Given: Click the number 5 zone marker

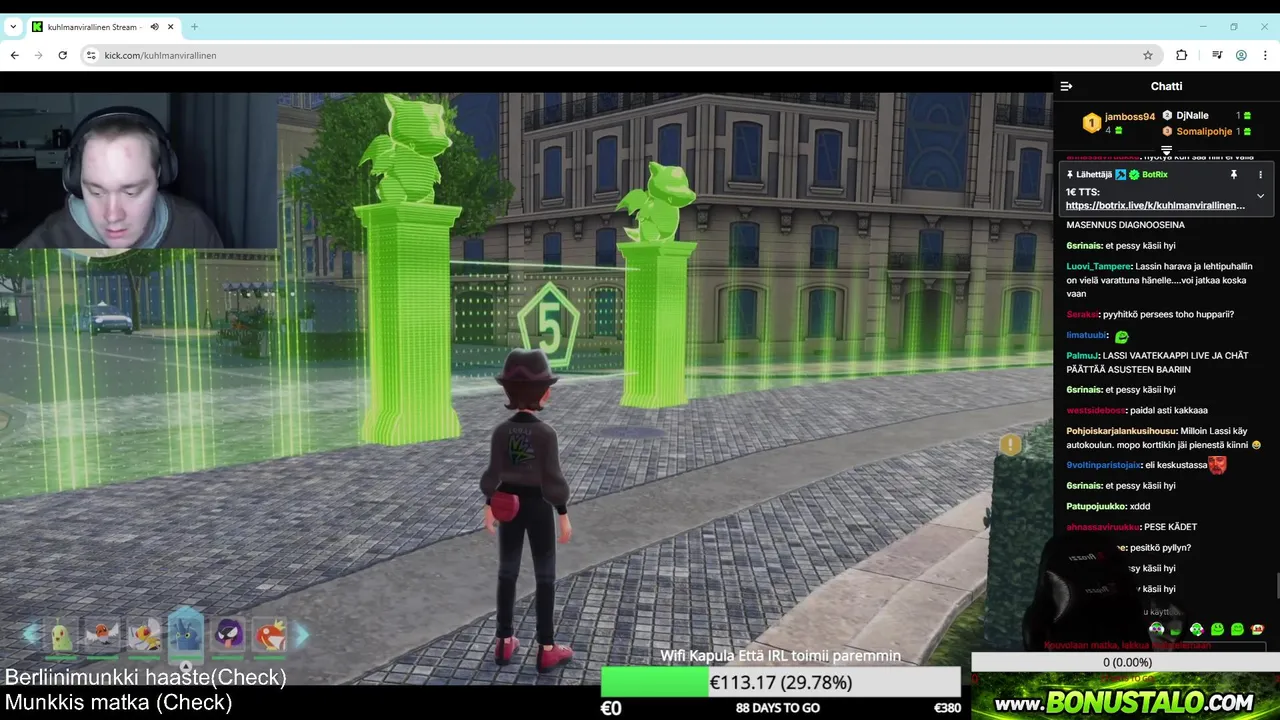Looking at the screenshot, I should (x=548, y=326).
